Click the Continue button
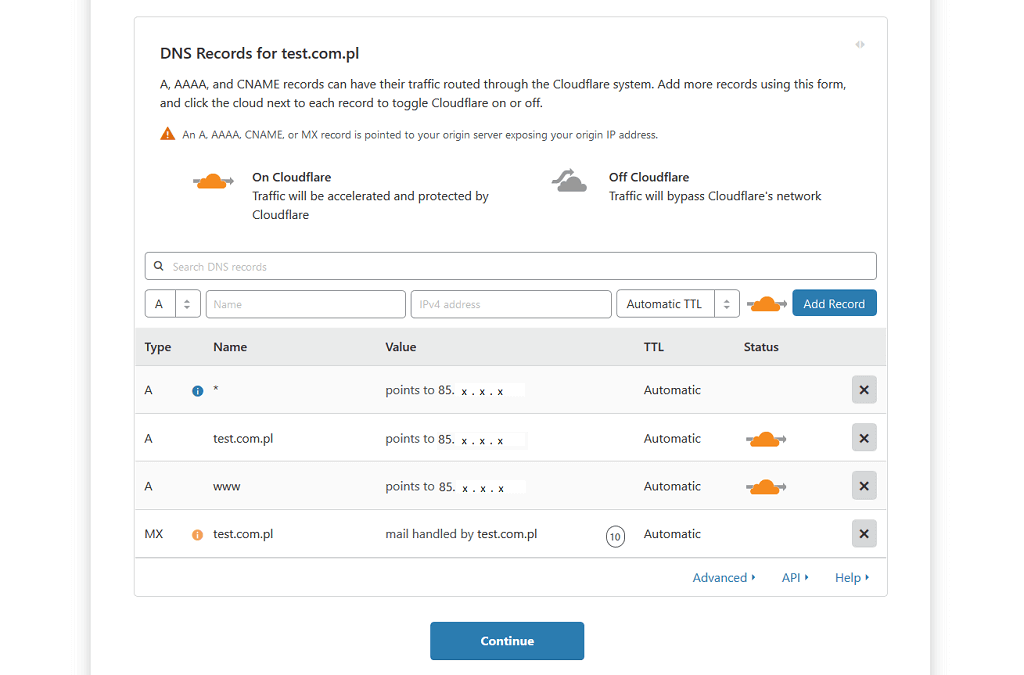The image size is (1024, 675). pos(507,641)
